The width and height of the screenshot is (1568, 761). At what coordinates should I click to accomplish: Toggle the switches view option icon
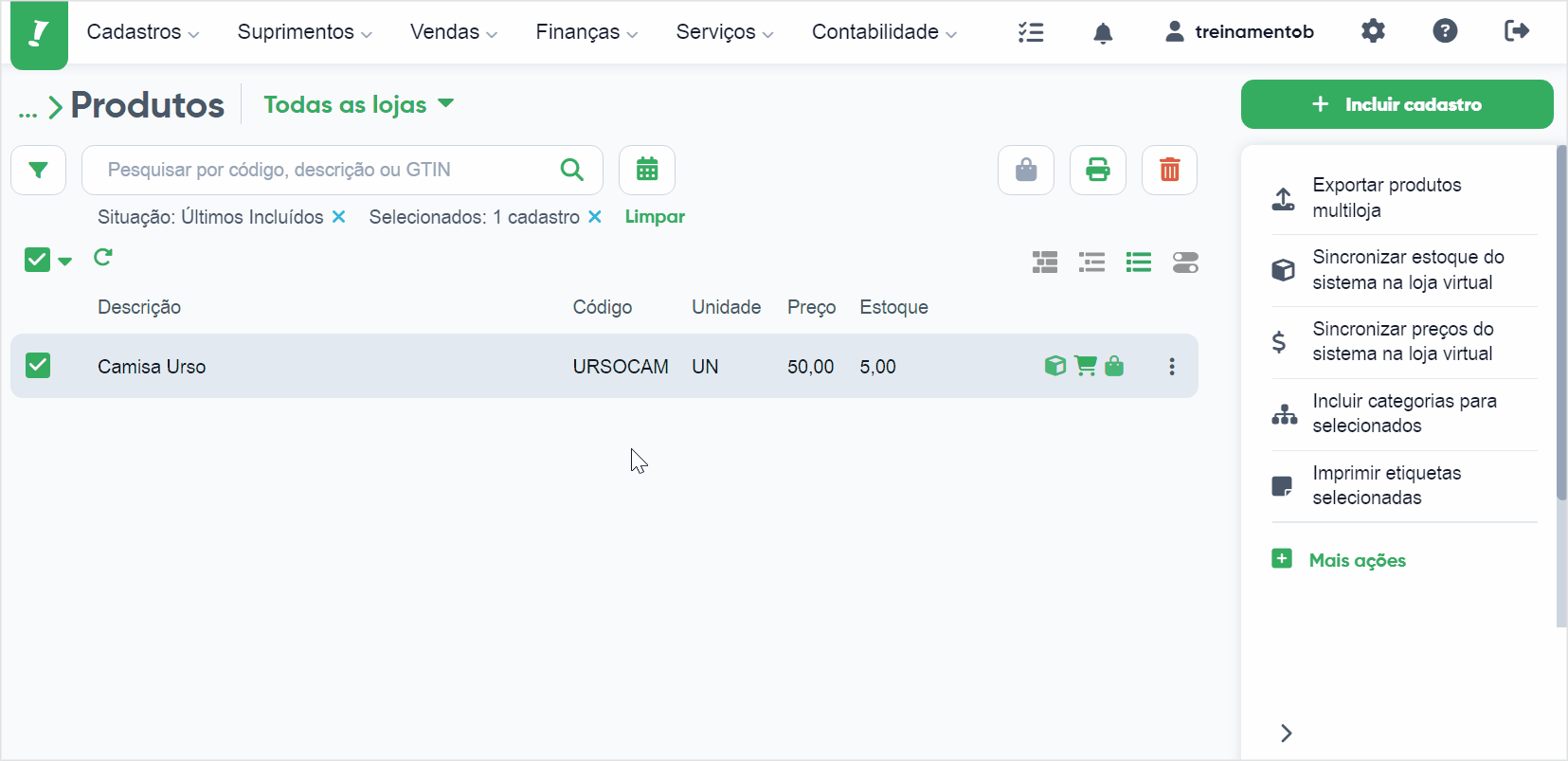1185,263
